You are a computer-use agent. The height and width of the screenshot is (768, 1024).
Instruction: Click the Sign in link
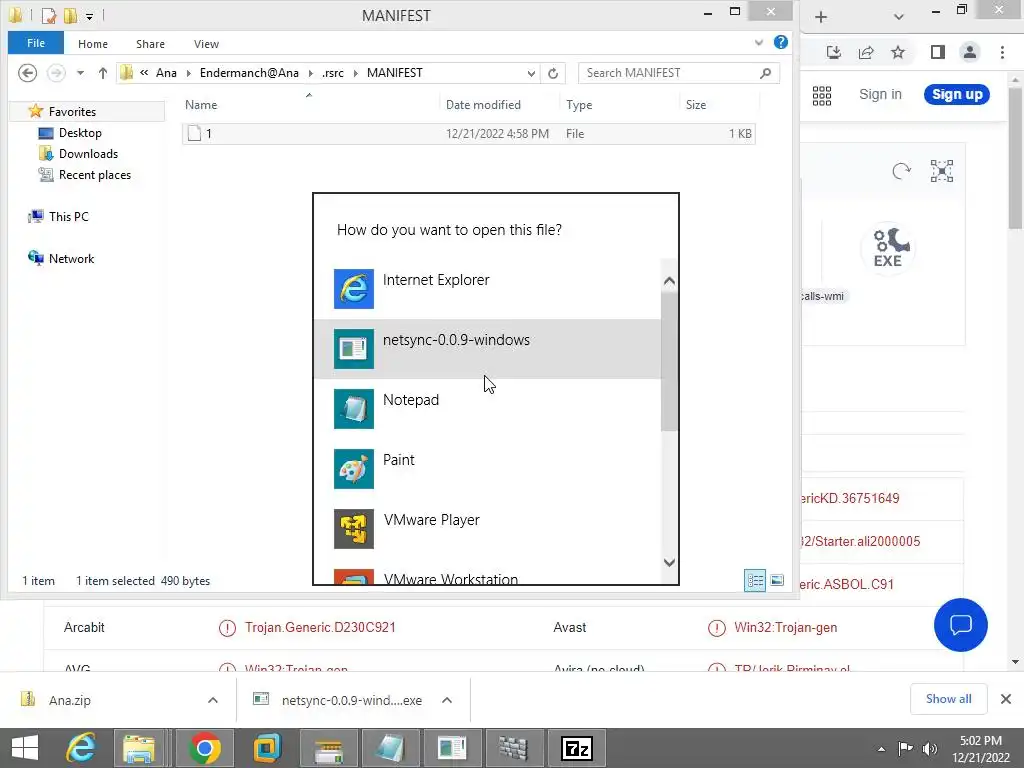[880, 94]
